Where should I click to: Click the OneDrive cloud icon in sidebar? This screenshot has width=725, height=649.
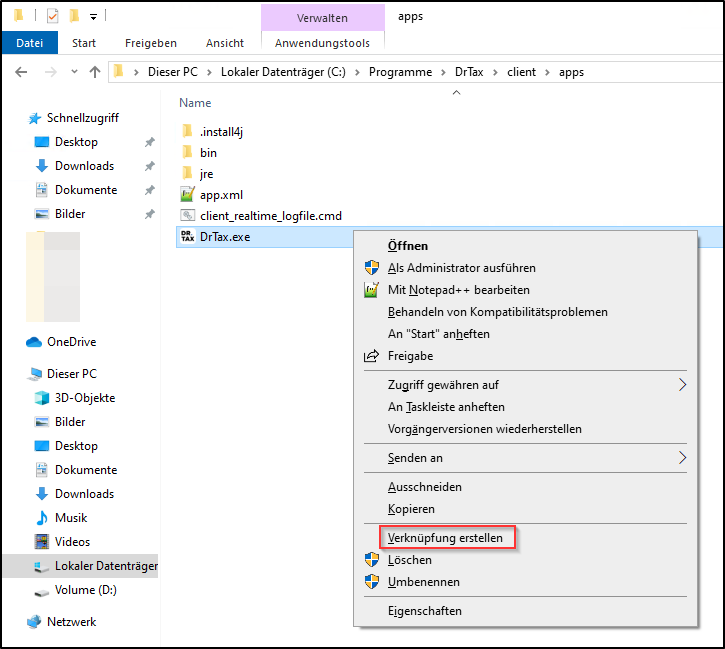coord(35,342)
